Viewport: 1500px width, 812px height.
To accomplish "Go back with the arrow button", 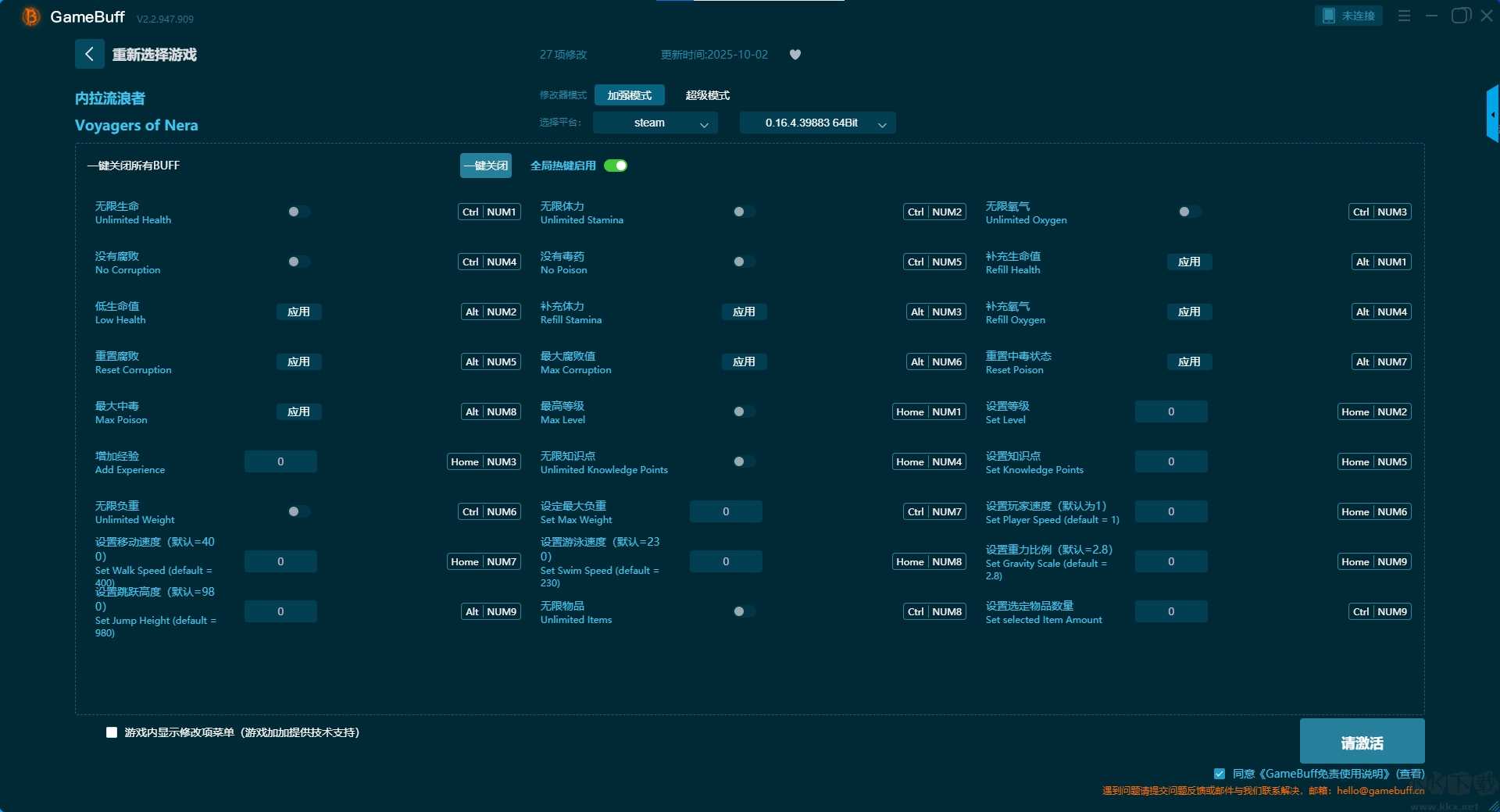I will coord(89,54).
